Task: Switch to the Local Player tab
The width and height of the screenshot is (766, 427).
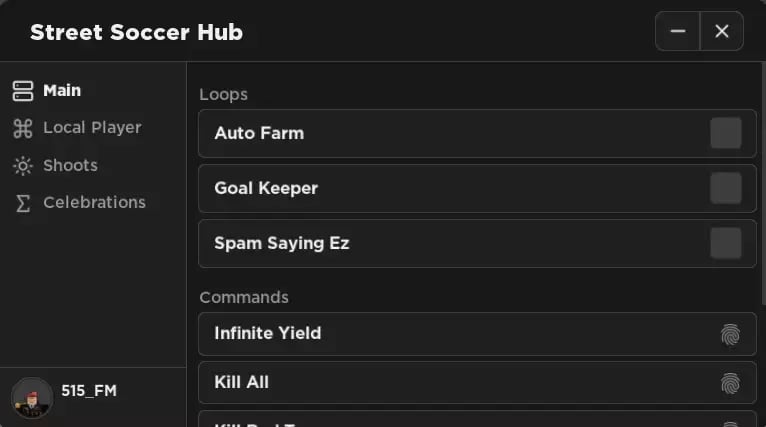Action: [92, 128]
